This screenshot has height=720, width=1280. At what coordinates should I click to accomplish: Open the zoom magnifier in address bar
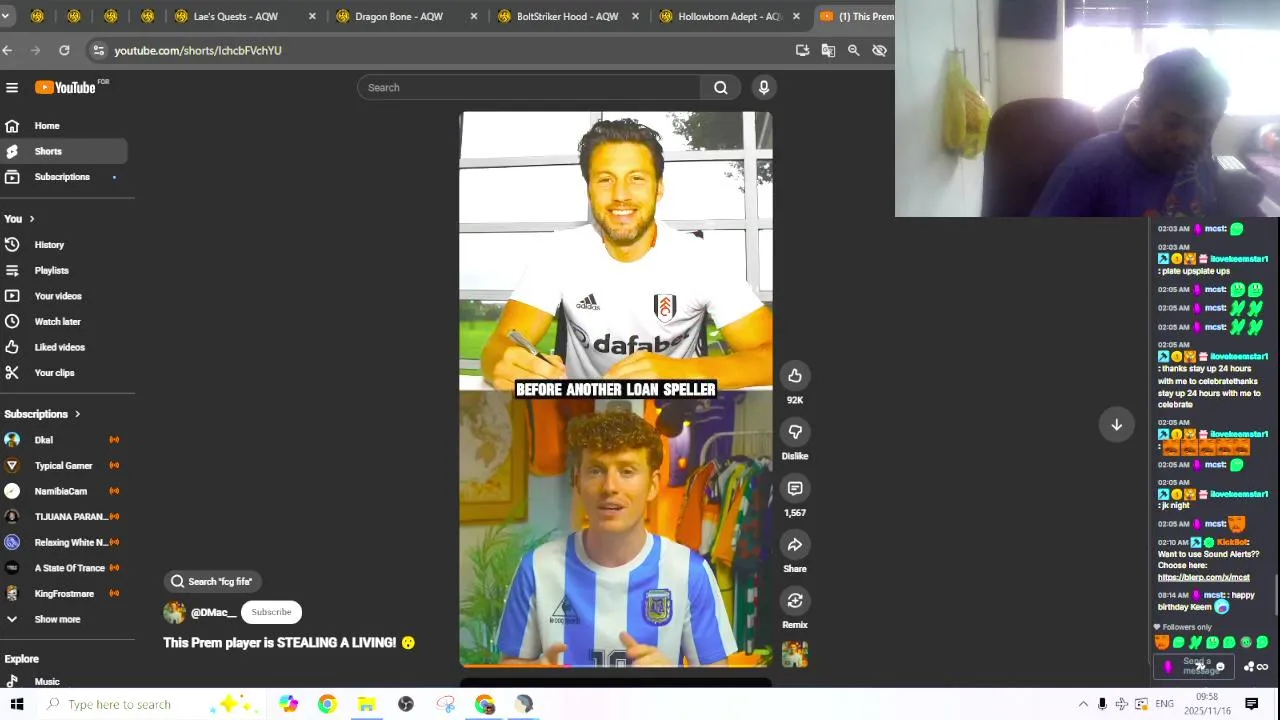[854, 50]
